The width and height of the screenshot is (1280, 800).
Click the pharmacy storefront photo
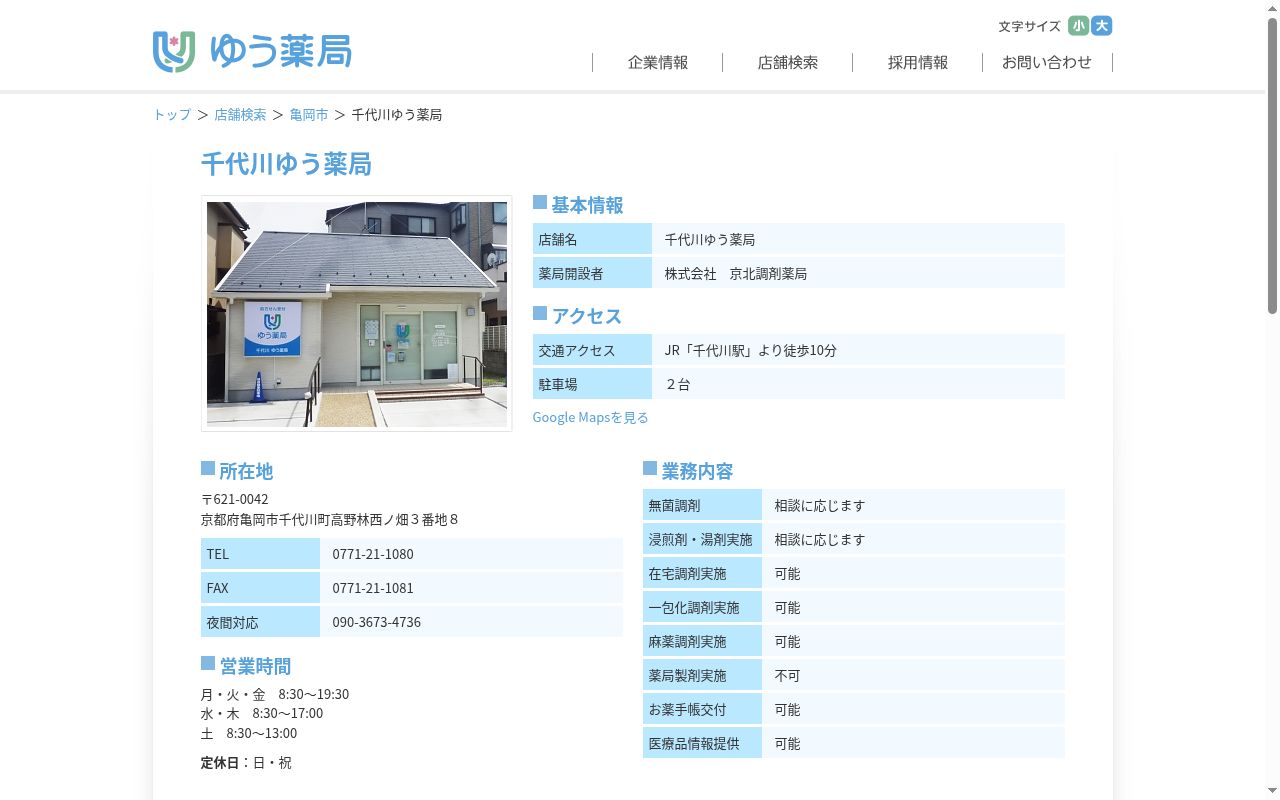[x=357, y=314]
